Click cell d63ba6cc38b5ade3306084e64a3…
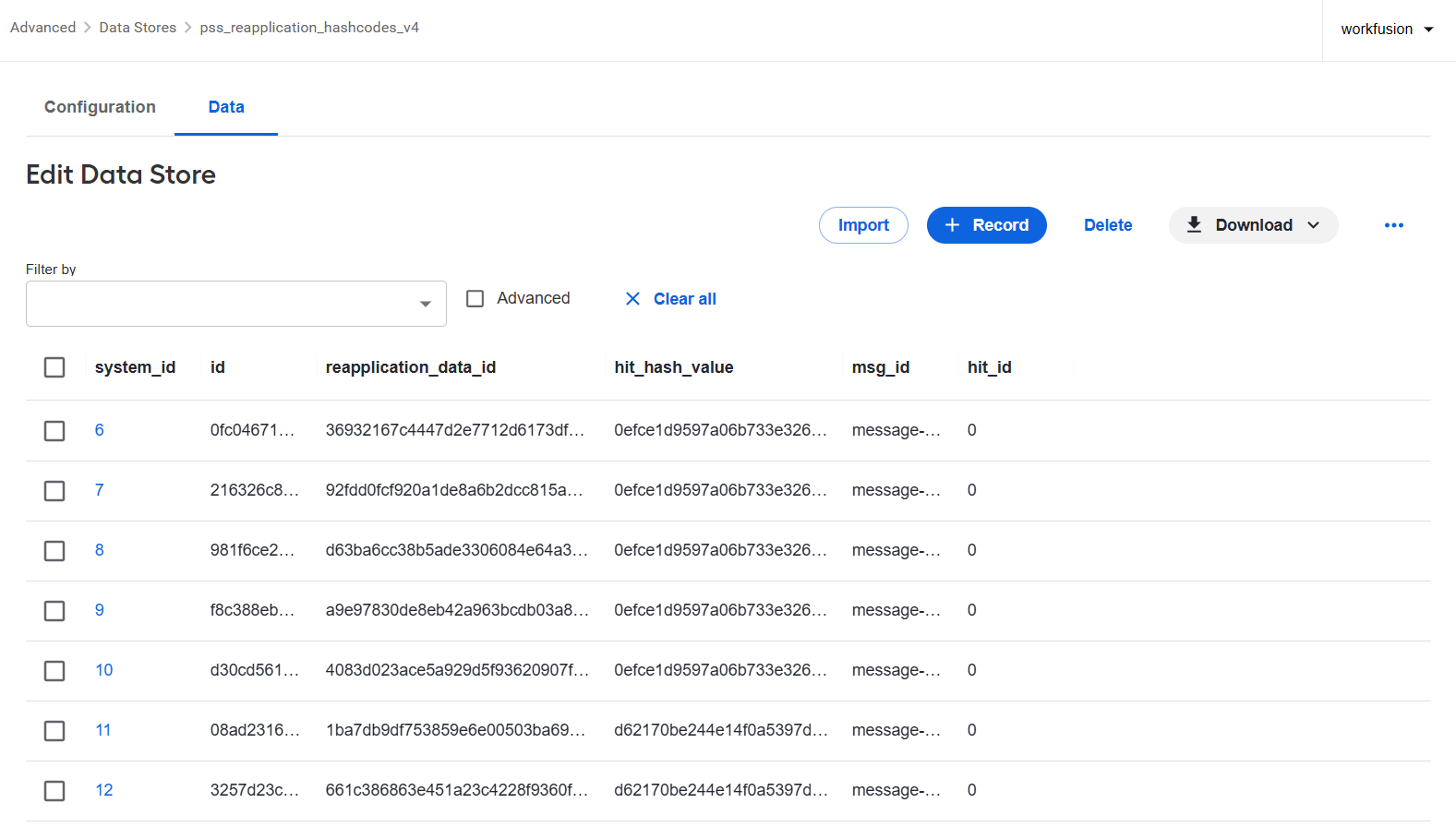 click(457, 550)
